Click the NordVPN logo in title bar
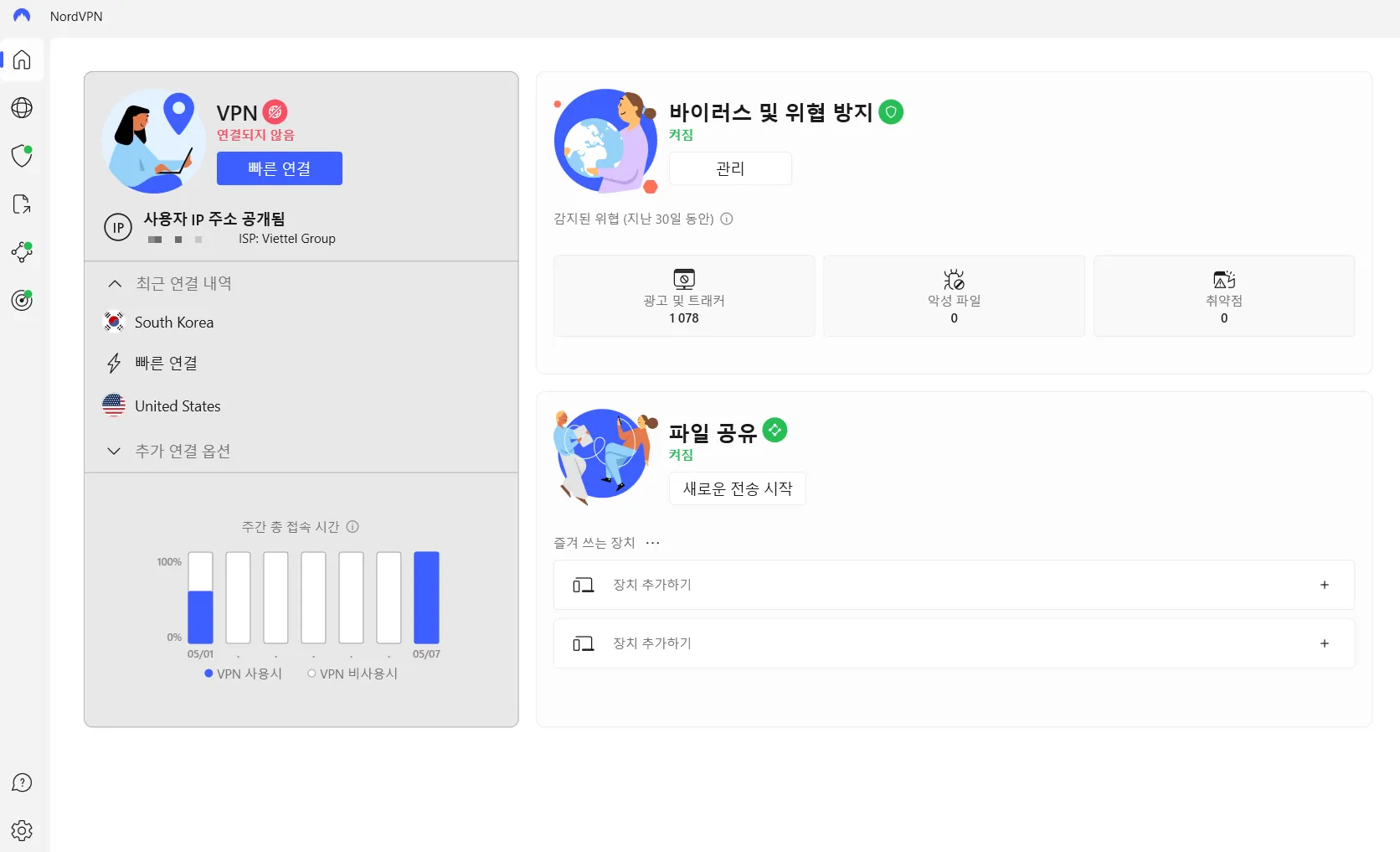The height and width of the screenshot is (852, 1400). (x=22, y=16)
